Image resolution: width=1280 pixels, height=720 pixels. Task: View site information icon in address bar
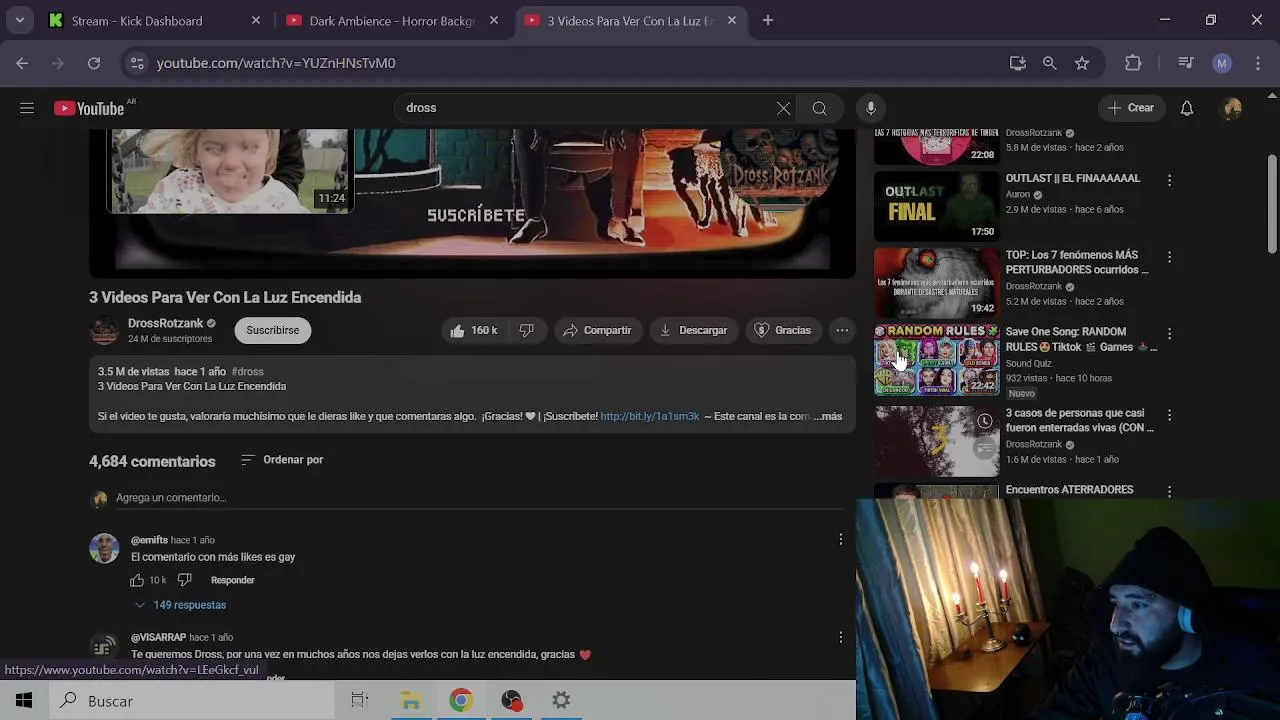(137, 63)
